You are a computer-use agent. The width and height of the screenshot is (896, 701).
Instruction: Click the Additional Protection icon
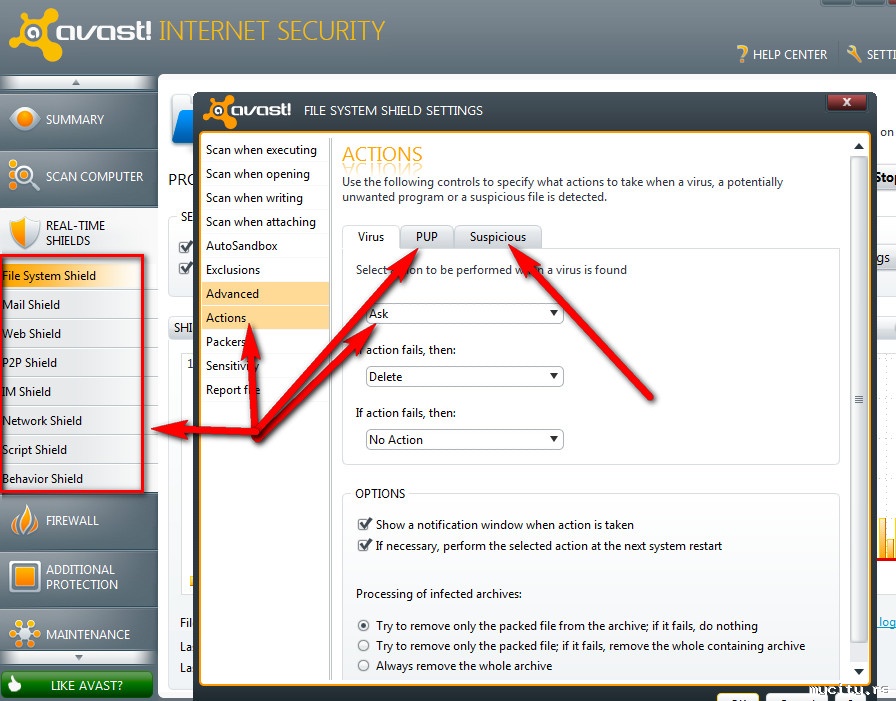point(25,576)
